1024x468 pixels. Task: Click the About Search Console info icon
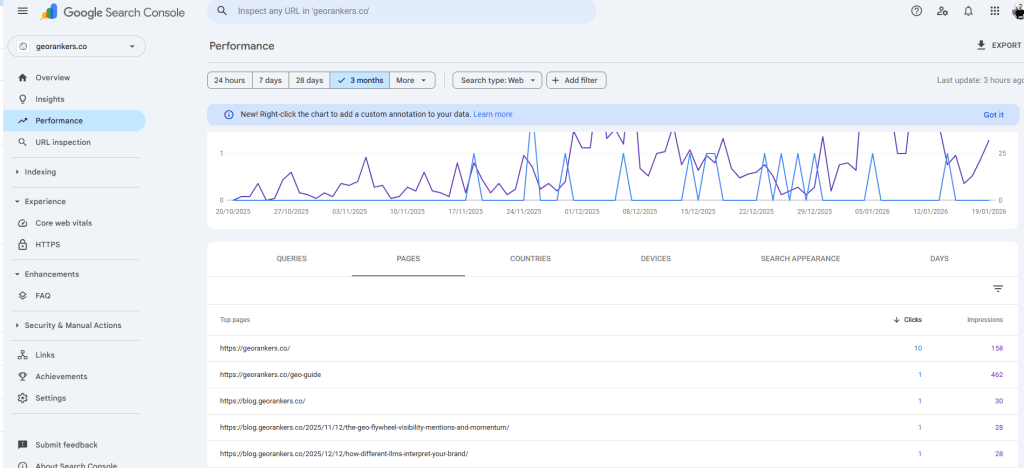pyautogui.click(x=23, y=465)
